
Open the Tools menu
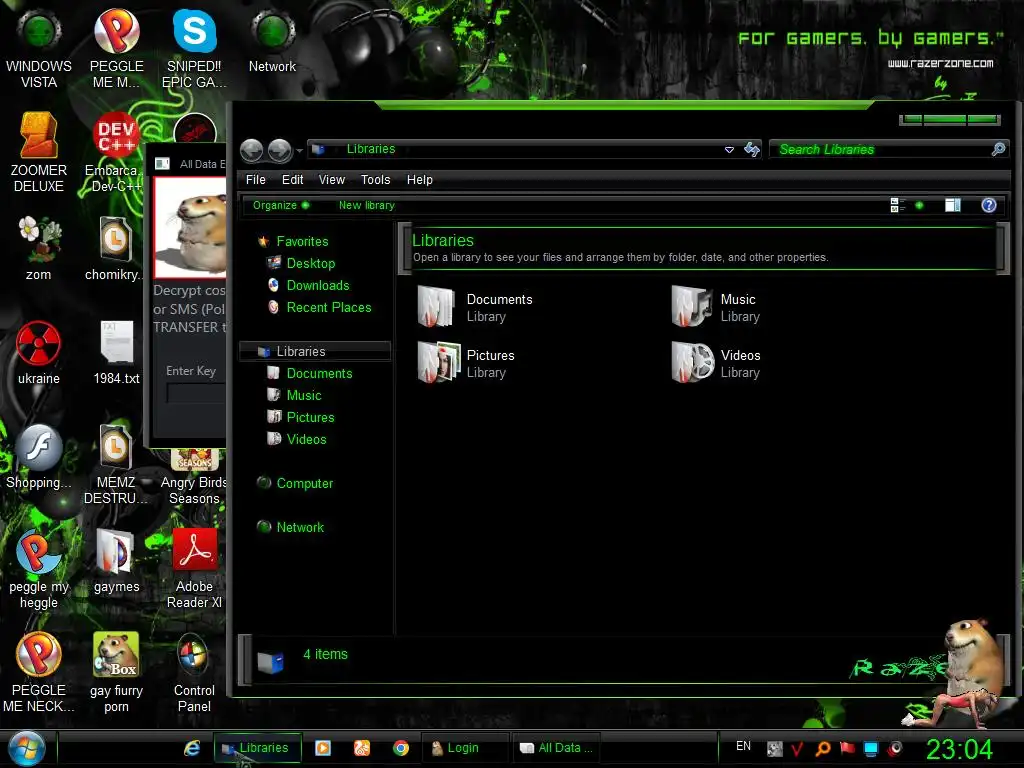pos(375,180)
